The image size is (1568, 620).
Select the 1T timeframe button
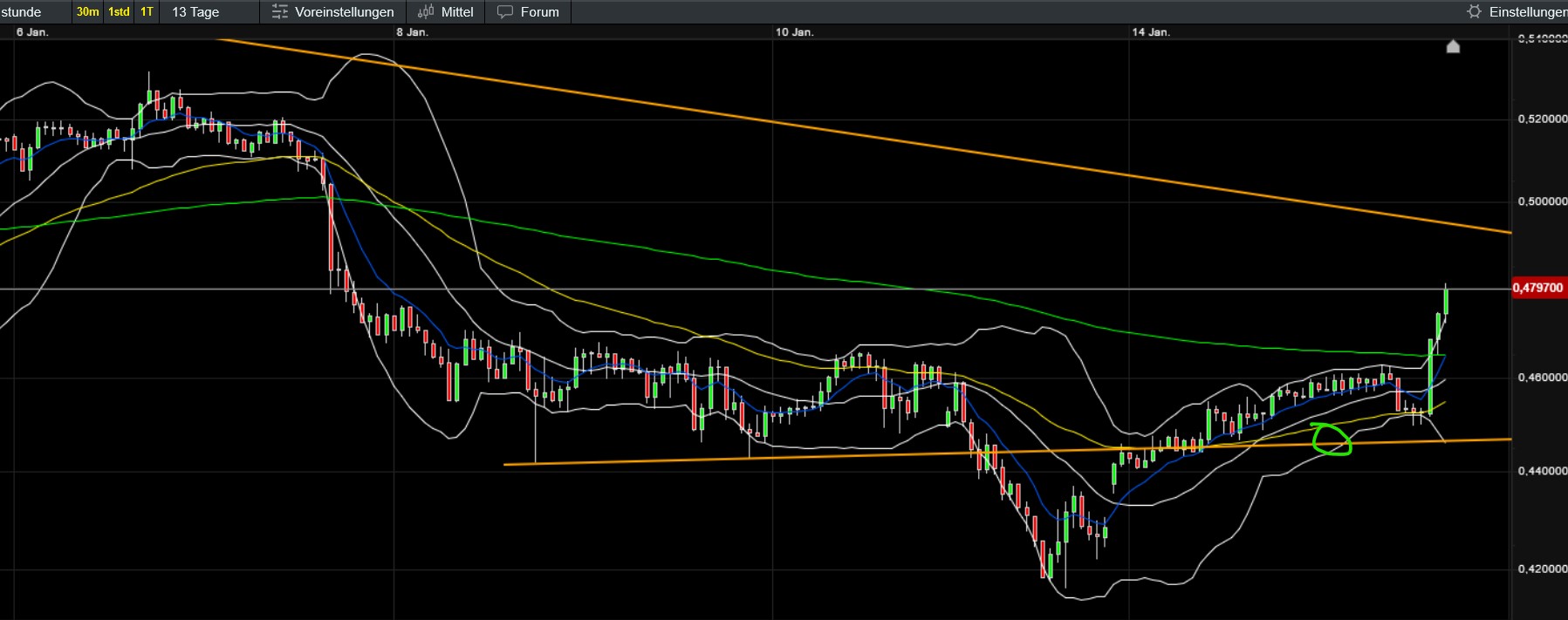tap(147, 11)
